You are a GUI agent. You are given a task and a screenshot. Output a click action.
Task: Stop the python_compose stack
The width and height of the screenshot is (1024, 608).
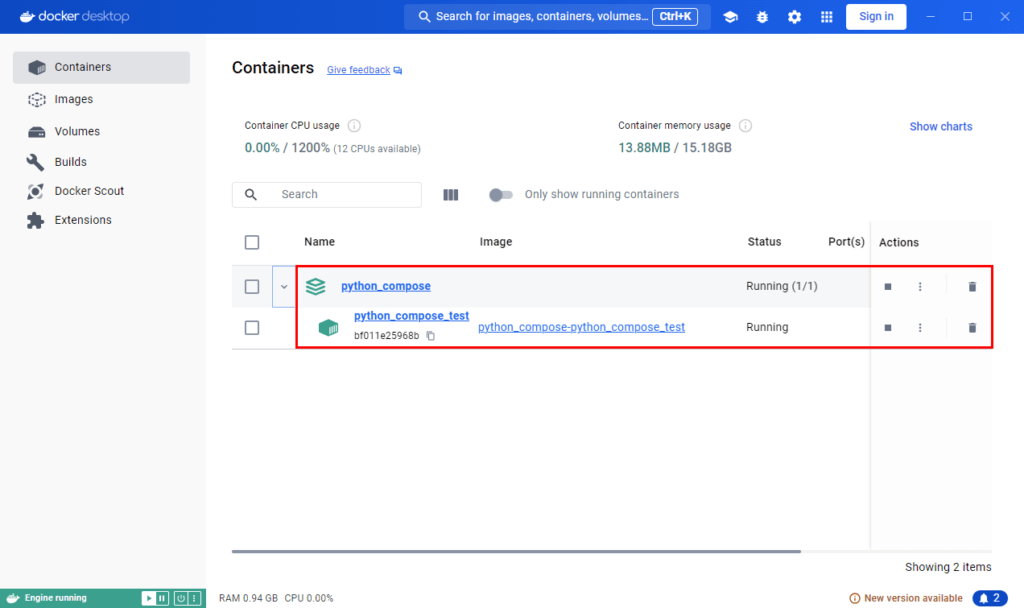click(888, 287)
